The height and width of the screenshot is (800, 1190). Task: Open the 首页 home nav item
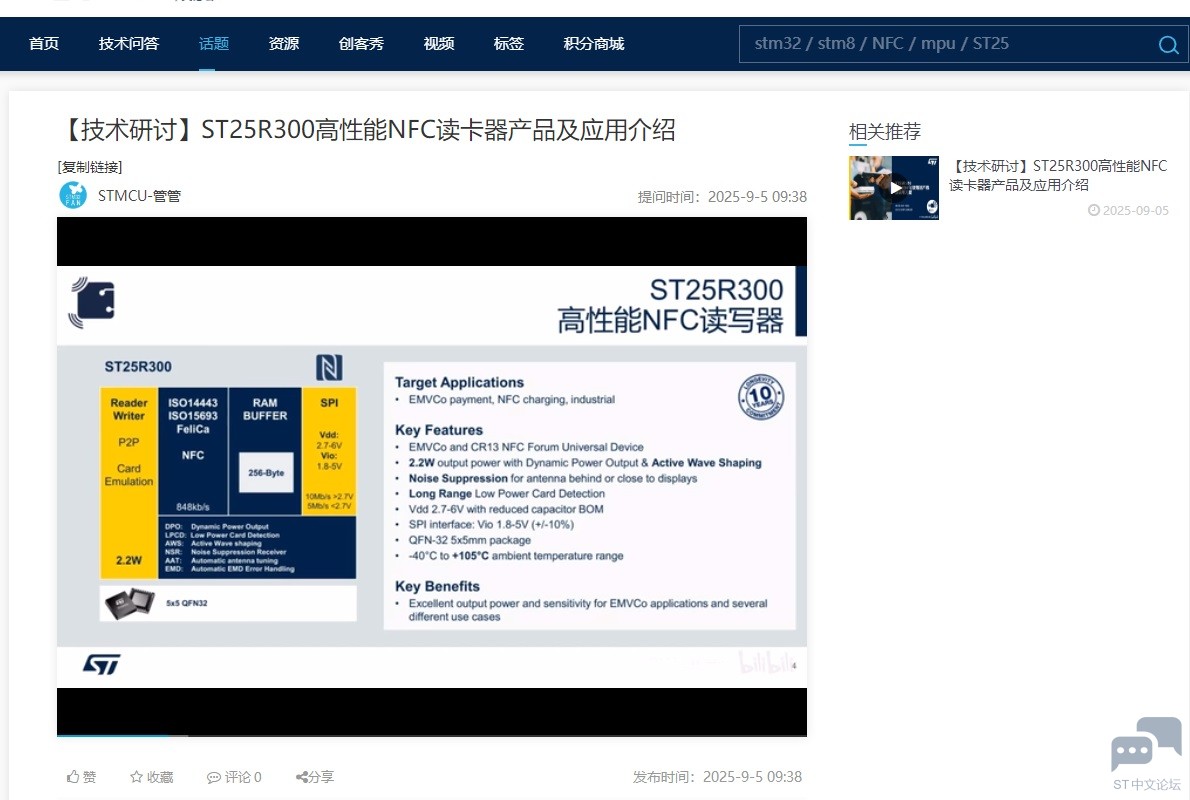click(x=44, y=44)
